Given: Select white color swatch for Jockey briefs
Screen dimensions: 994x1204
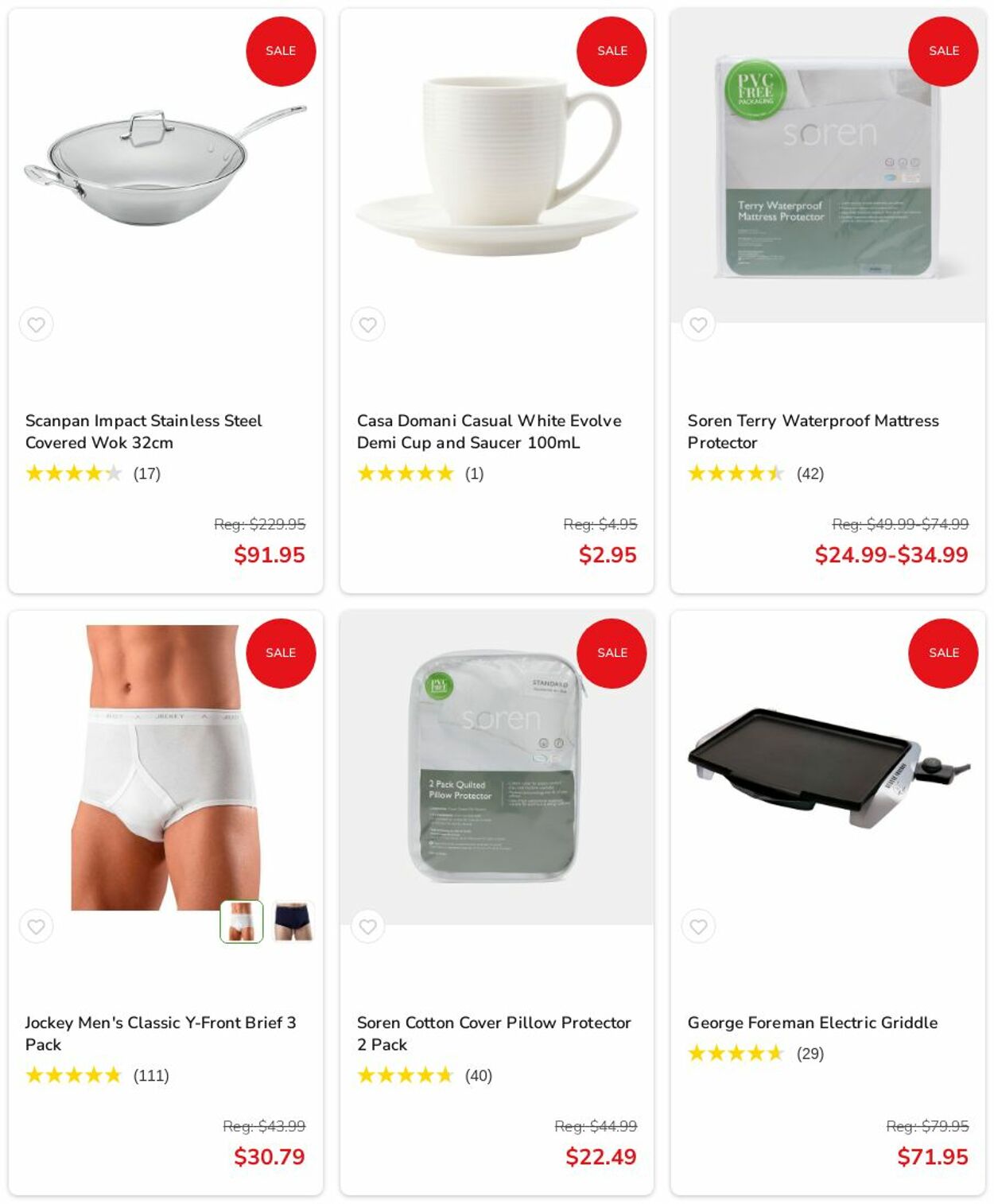Looking at the screenshot, I should pyautogui.click(x=242, y=922).
